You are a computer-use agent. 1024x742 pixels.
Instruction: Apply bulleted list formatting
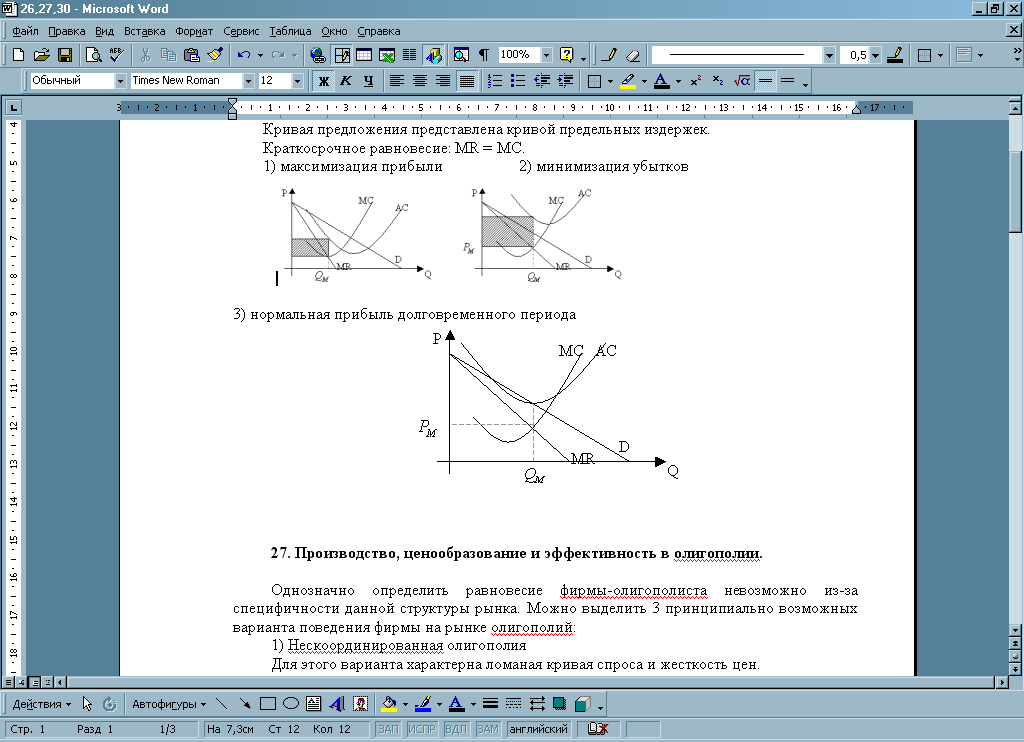(x=518, y=81)
